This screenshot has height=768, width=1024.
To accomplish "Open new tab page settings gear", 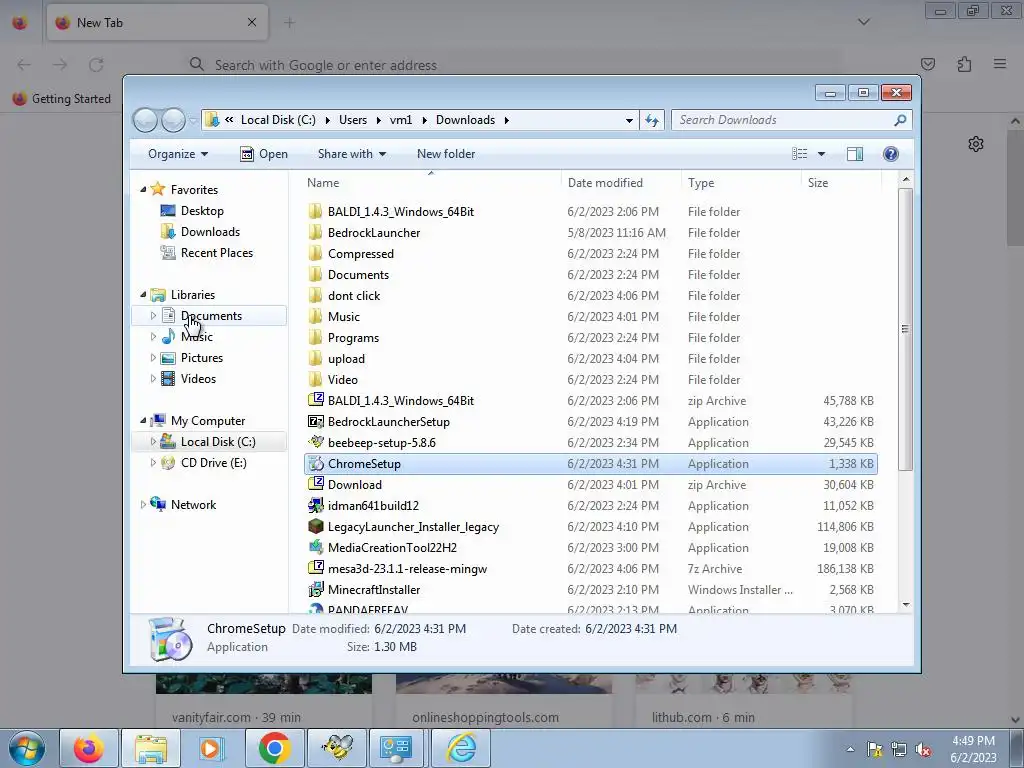I will (976, 144).
